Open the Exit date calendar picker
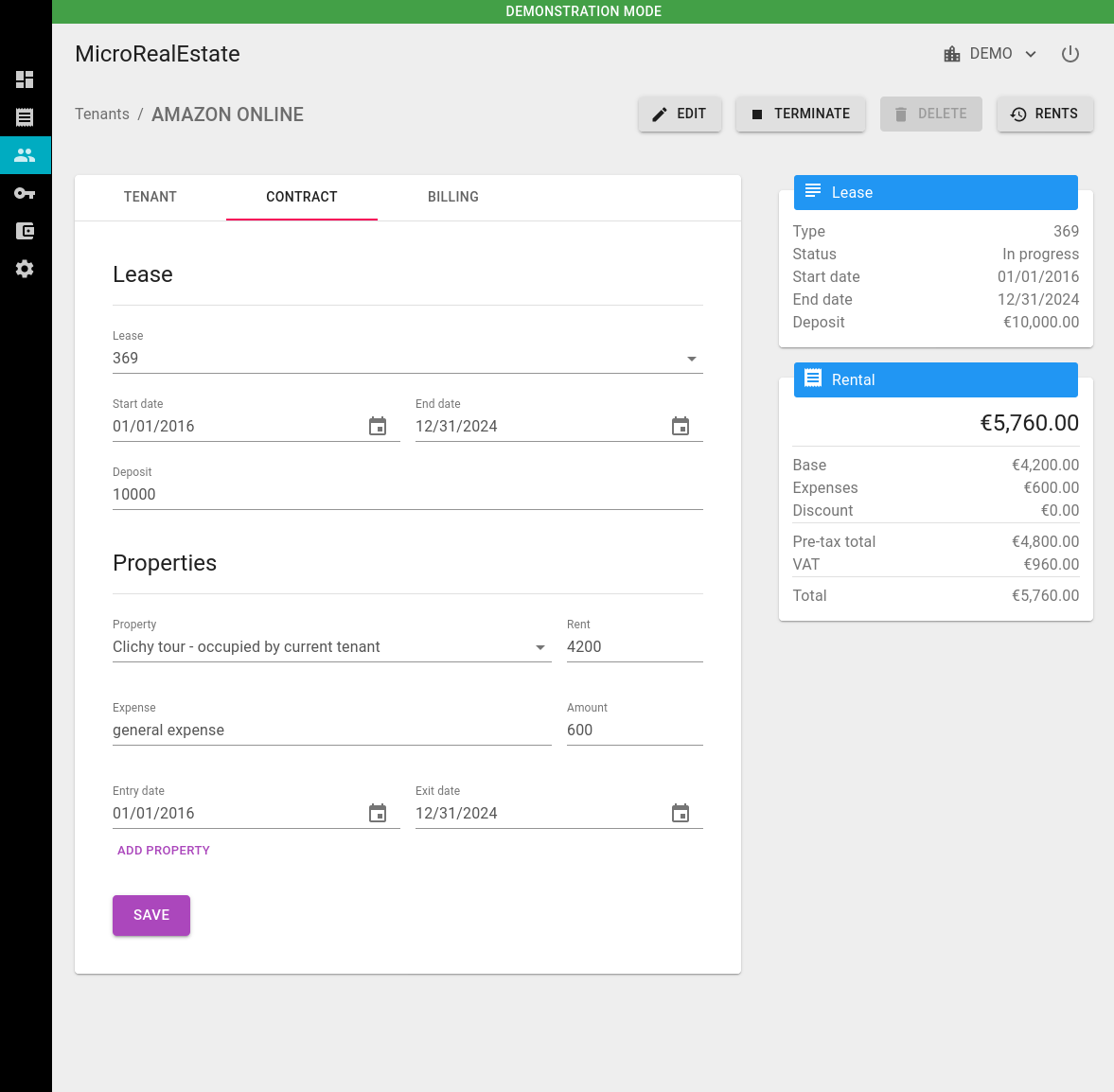 681,813
